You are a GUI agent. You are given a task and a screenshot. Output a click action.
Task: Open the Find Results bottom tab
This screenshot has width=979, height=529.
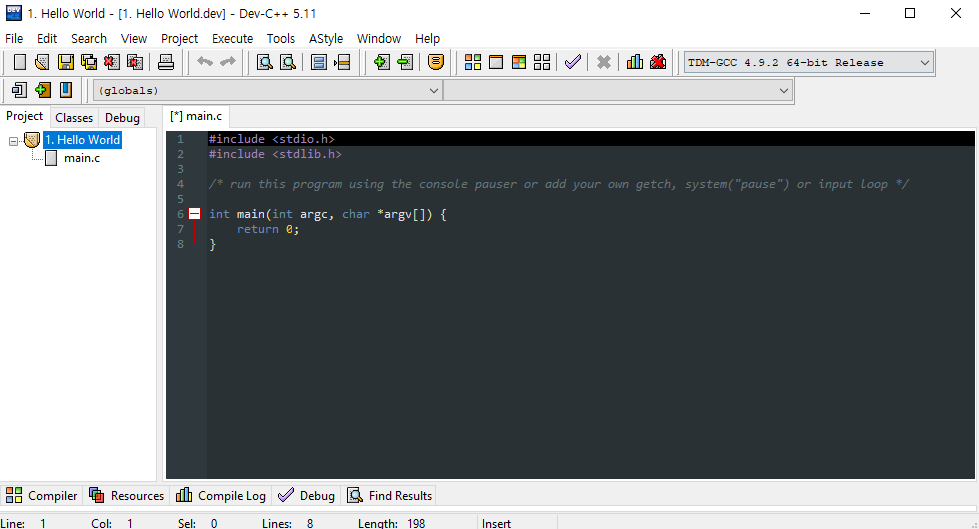pos(390,495)
